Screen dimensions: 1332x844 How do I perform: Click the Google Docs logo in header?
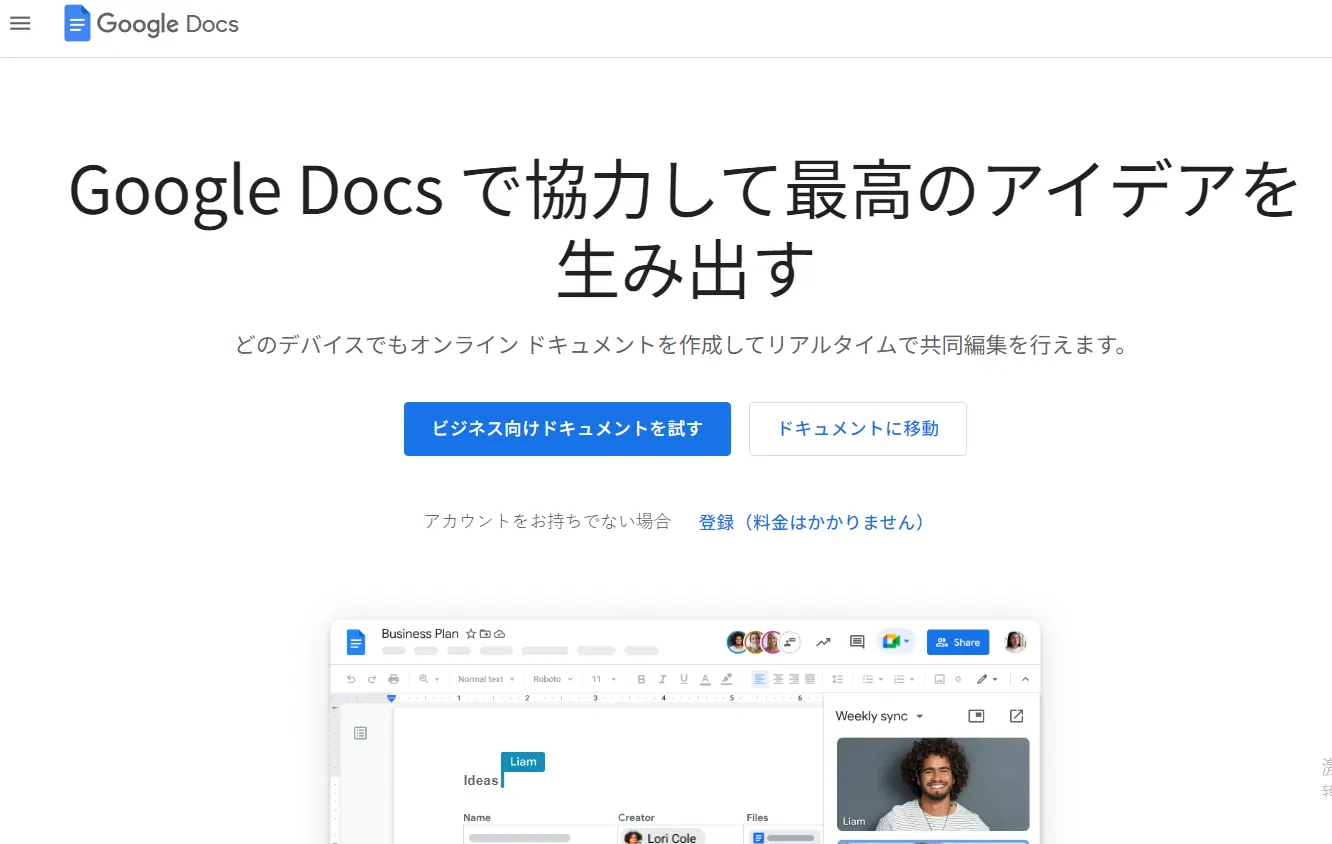click(152, 23)
